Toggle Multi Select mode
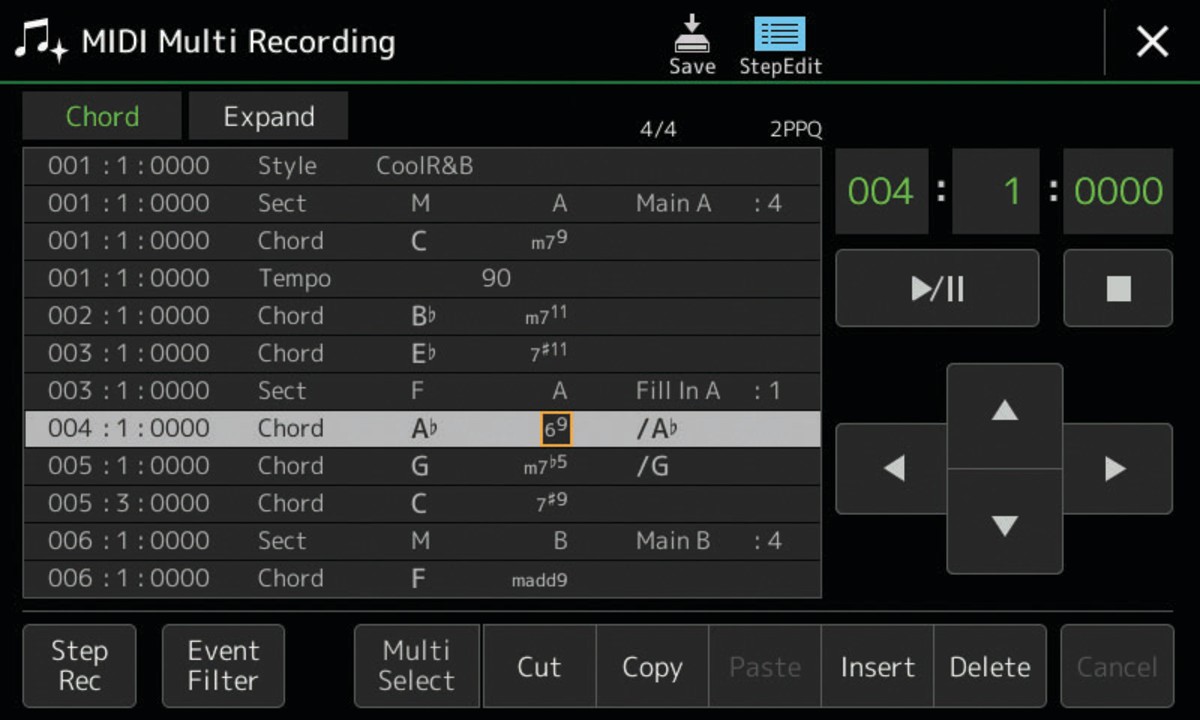This screenshot has width=1200, height=720. (x=417, y=666)
